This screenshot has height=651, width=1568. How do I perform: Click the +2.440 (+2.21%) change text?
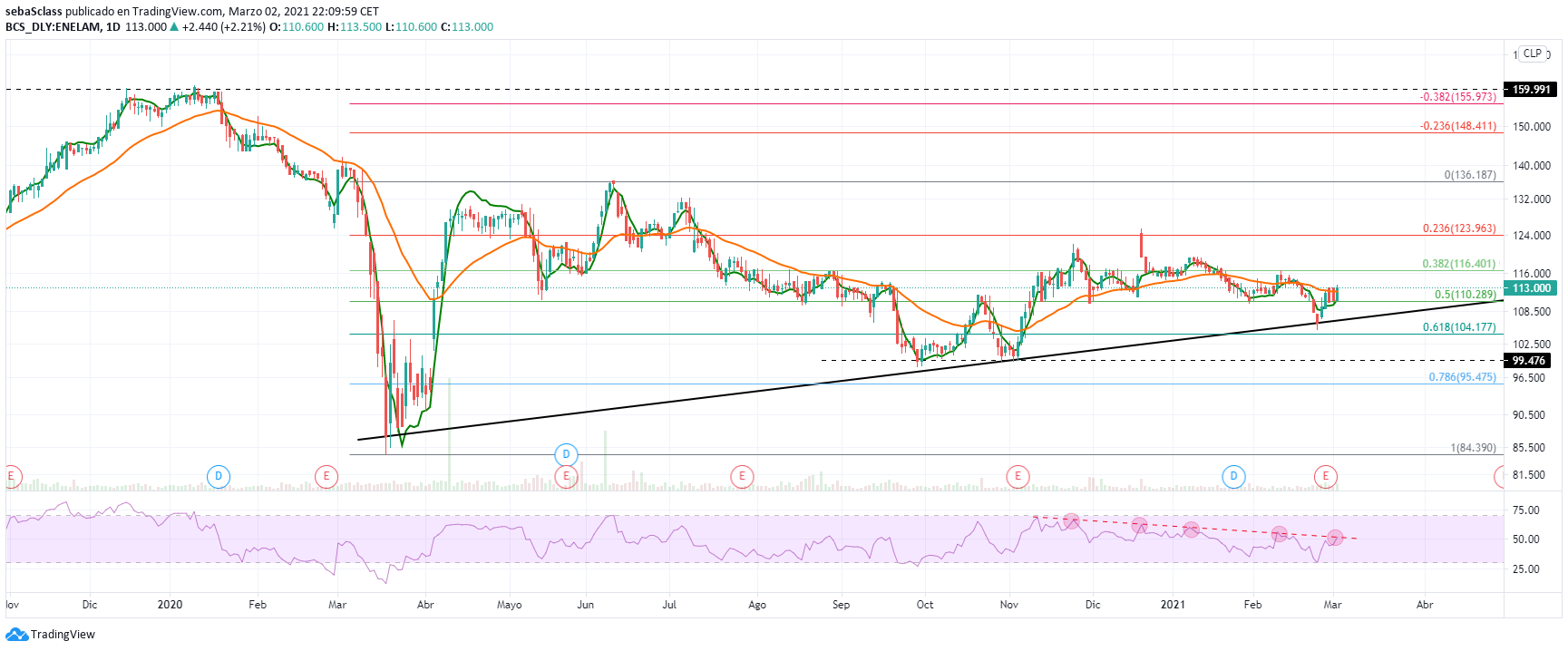pos(224,27)
